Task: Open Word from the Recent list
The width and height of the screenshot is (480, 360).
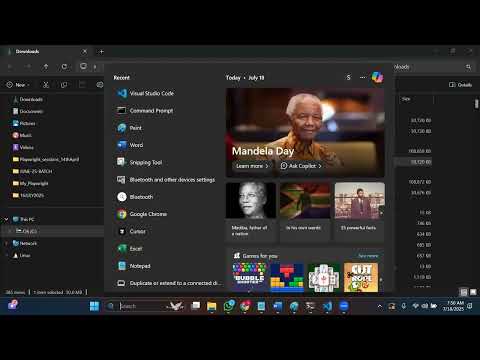Action: tap(130, 145)
